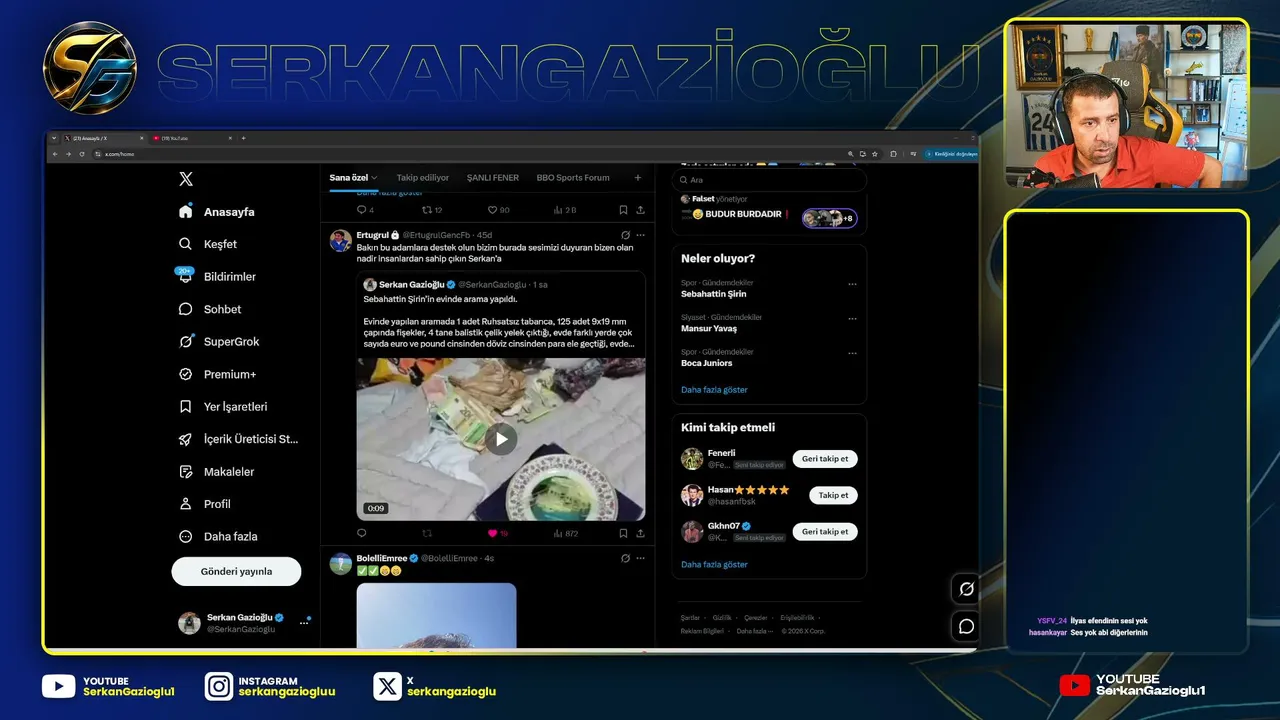Open SuperGrok from the sidebar
Viewport: 1280px width, 720px height.
(219, 342)
